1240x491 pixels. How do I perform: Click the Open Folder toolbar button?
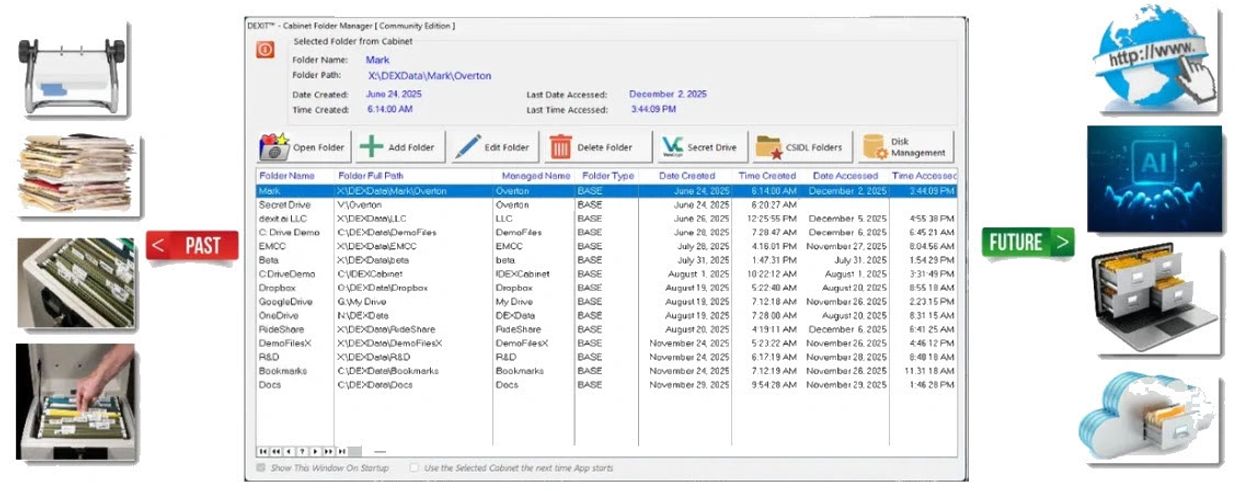pos(302,147)
